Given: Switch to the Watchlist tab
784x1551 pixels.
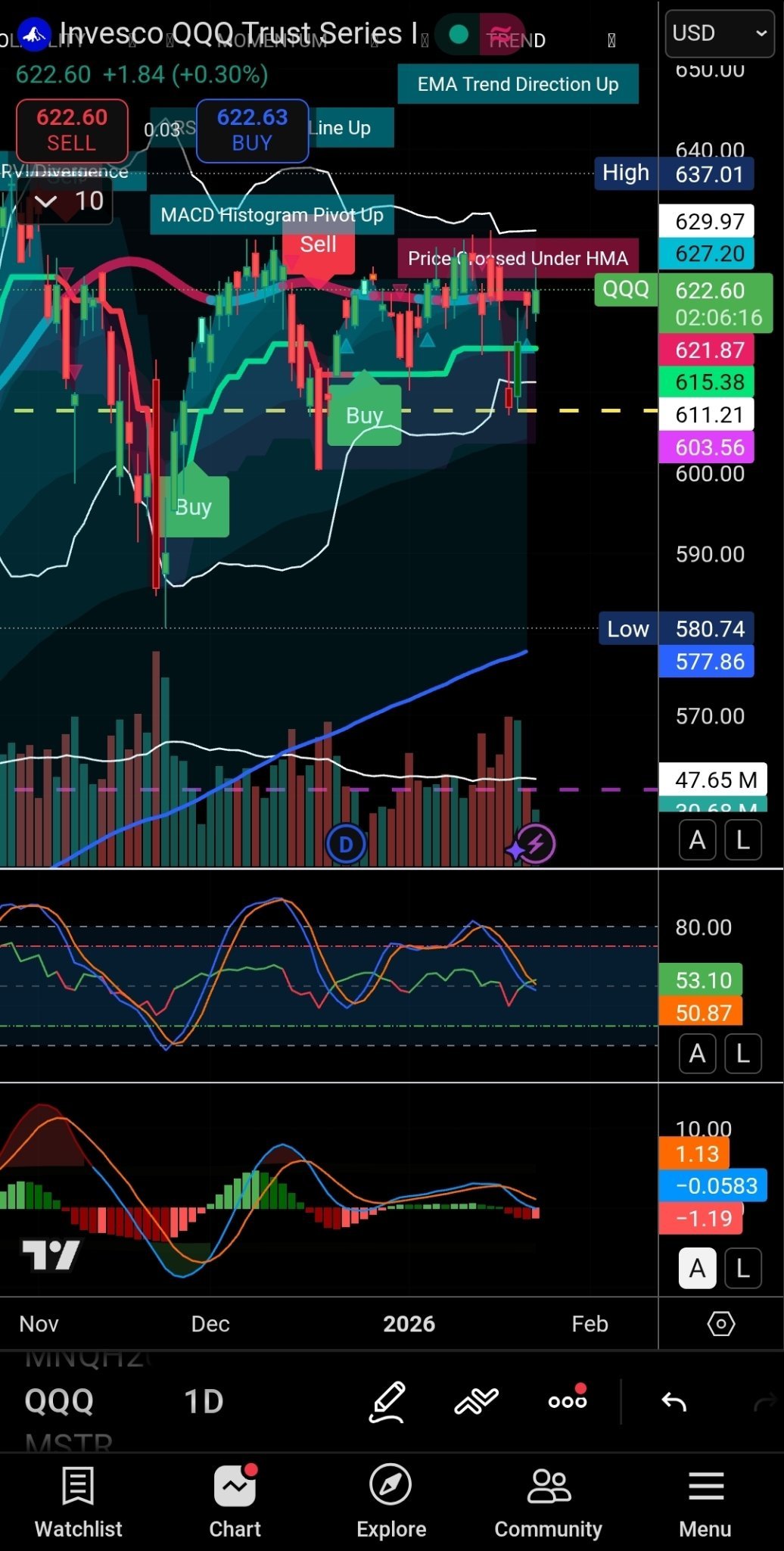Looking at the screenshot, I should (78, 1500).
